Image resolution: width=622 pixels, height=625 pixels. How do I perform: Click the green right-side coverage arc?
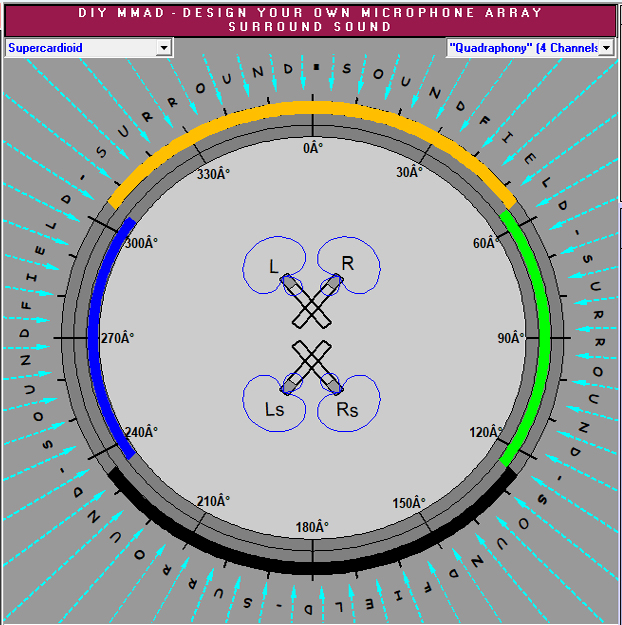click(x=543, y=337)
